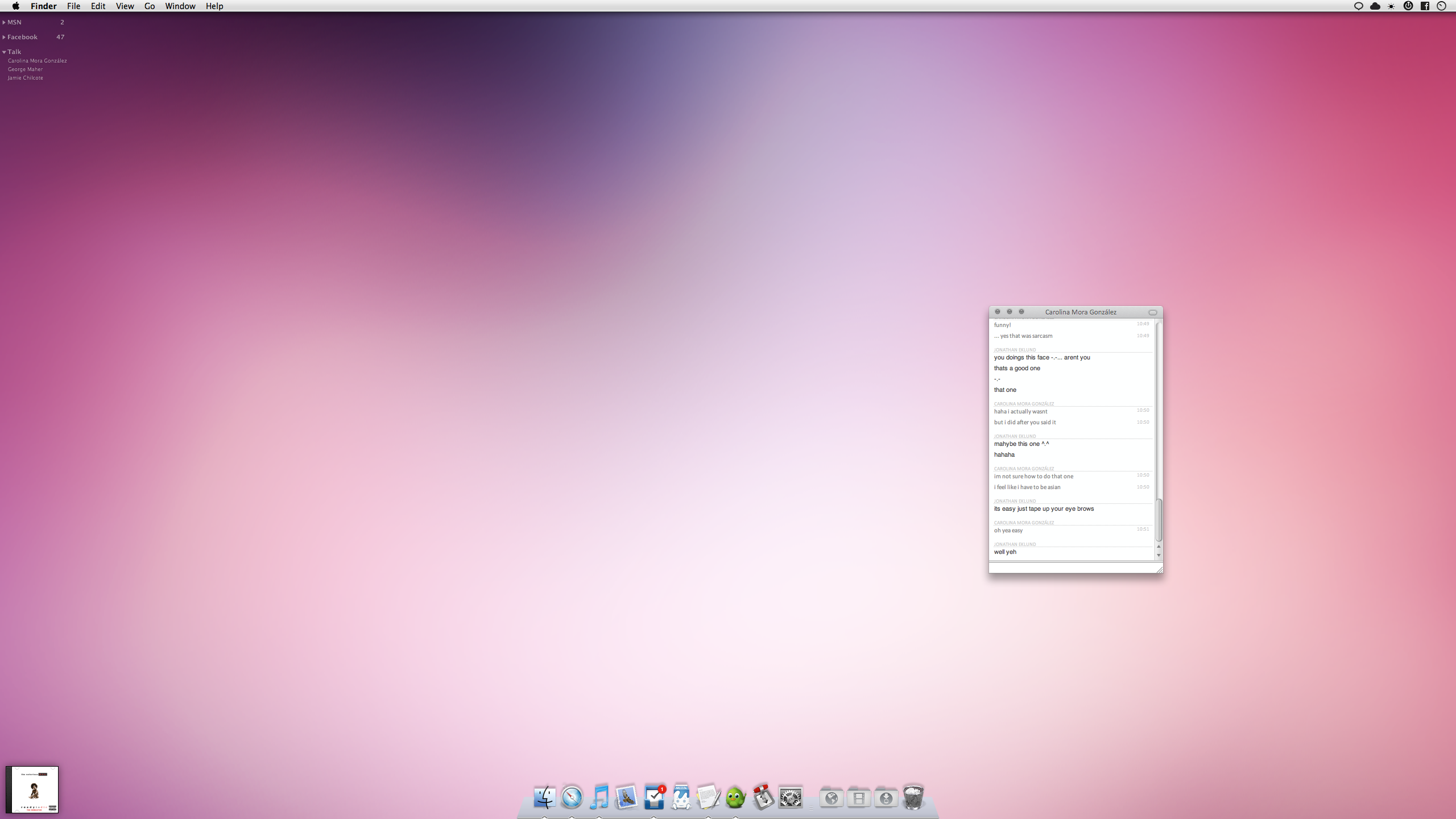Click the chat scrollbar up arrow
Viewport: 1456px width, 819px height.
click(1159, 547)
